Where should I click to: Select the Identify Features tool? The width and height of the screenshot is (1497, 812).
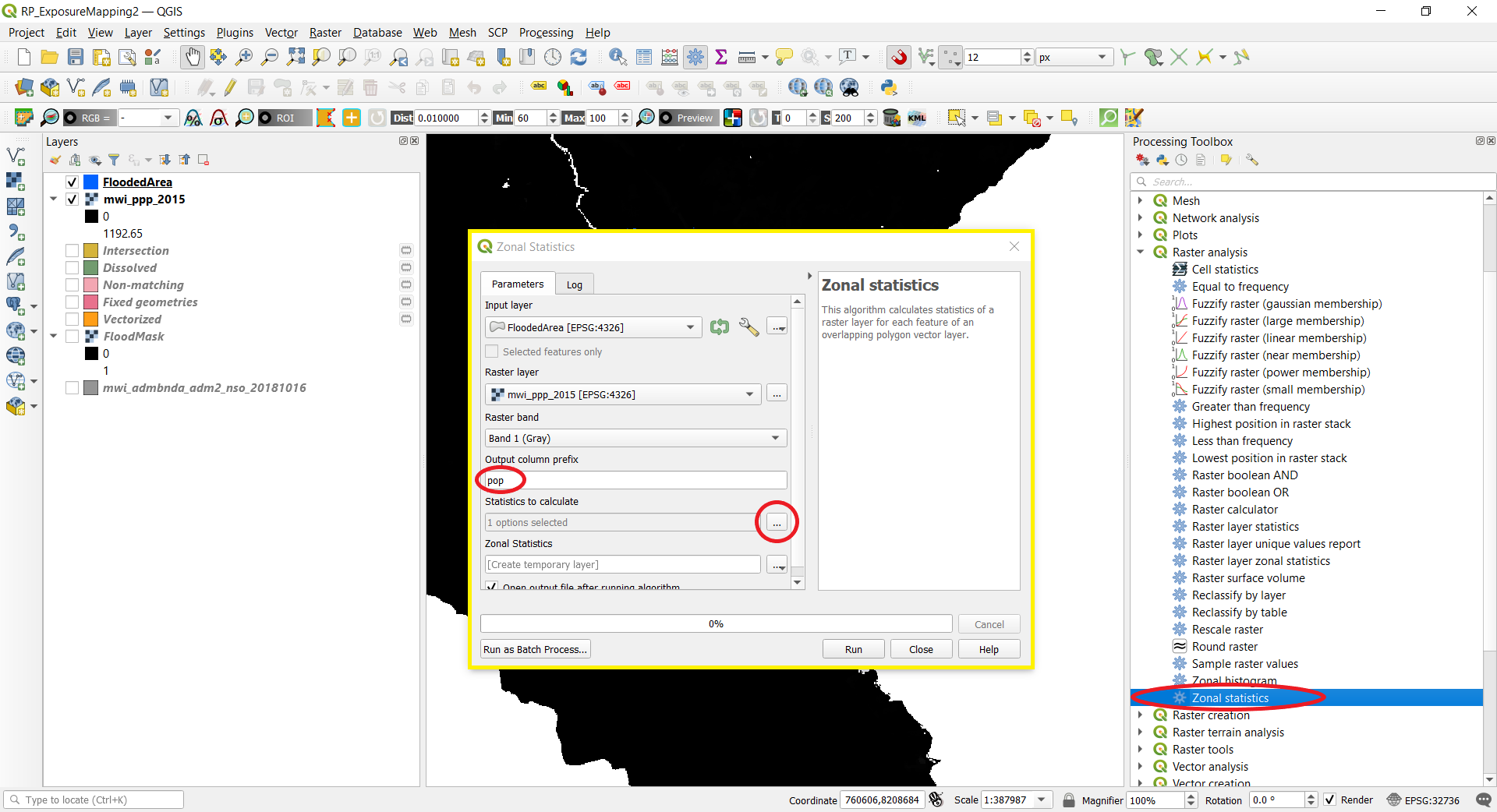[618, 57]
